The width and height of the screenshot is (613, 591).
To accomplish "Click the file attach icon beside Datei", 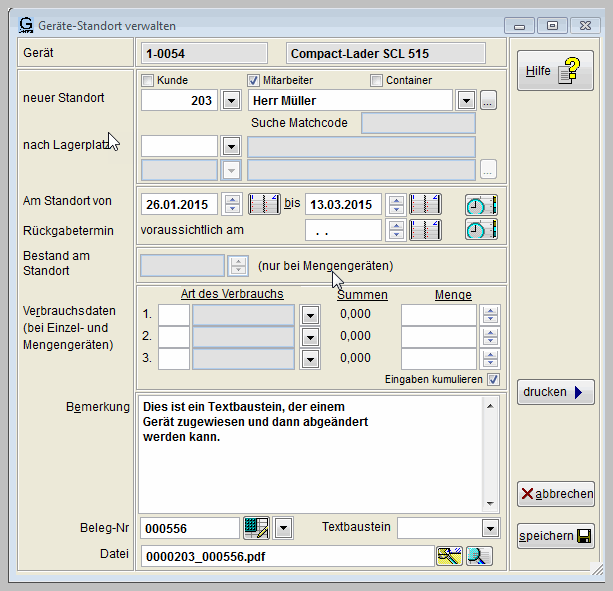I will click(x=450, y=556).
